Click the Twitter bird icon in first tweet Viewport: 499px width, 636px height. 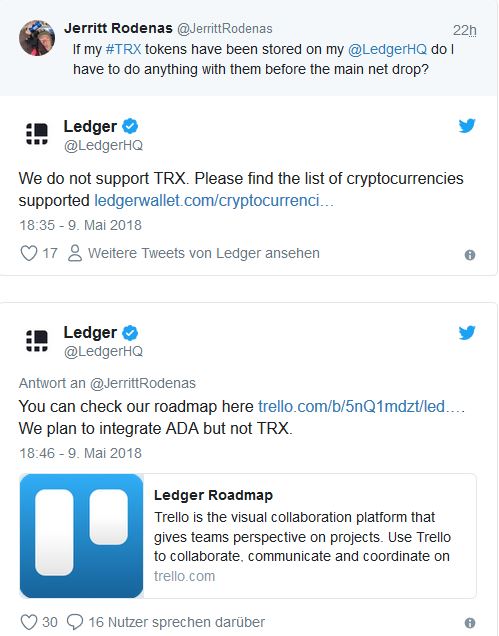tap(467, 125)
